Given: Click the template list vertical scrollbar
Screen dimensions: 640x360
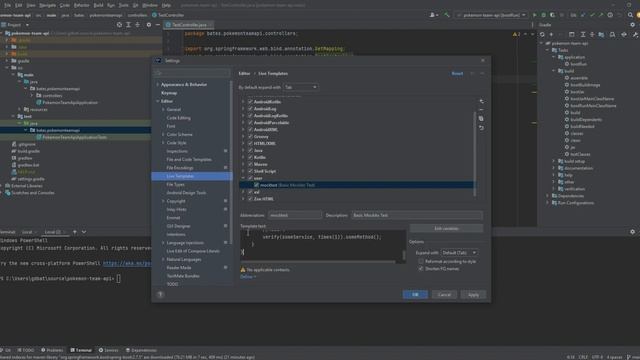Looking at the screenshot, I should (475, 153).
